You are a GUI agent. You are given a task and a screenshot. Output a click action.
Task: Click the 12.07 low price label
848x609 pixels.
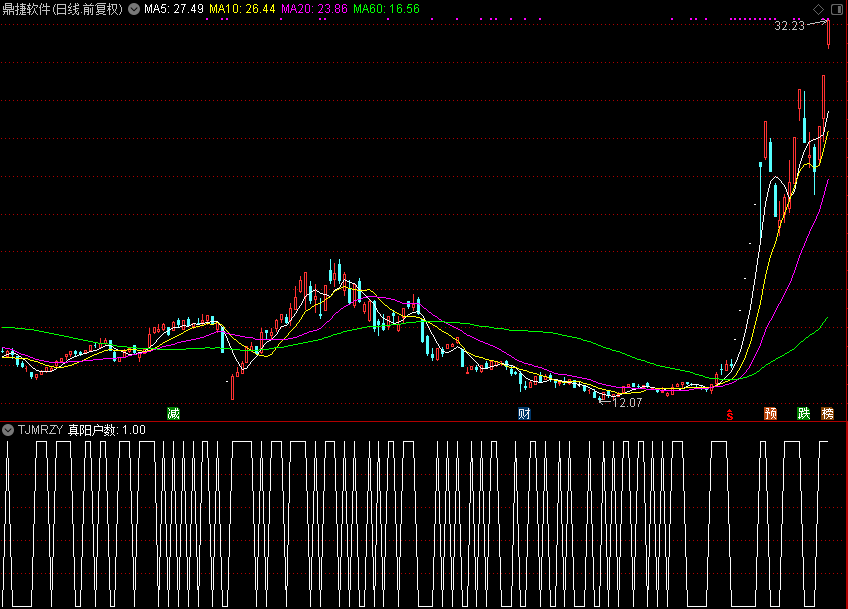pyautogui.click(x=627, y=402)
